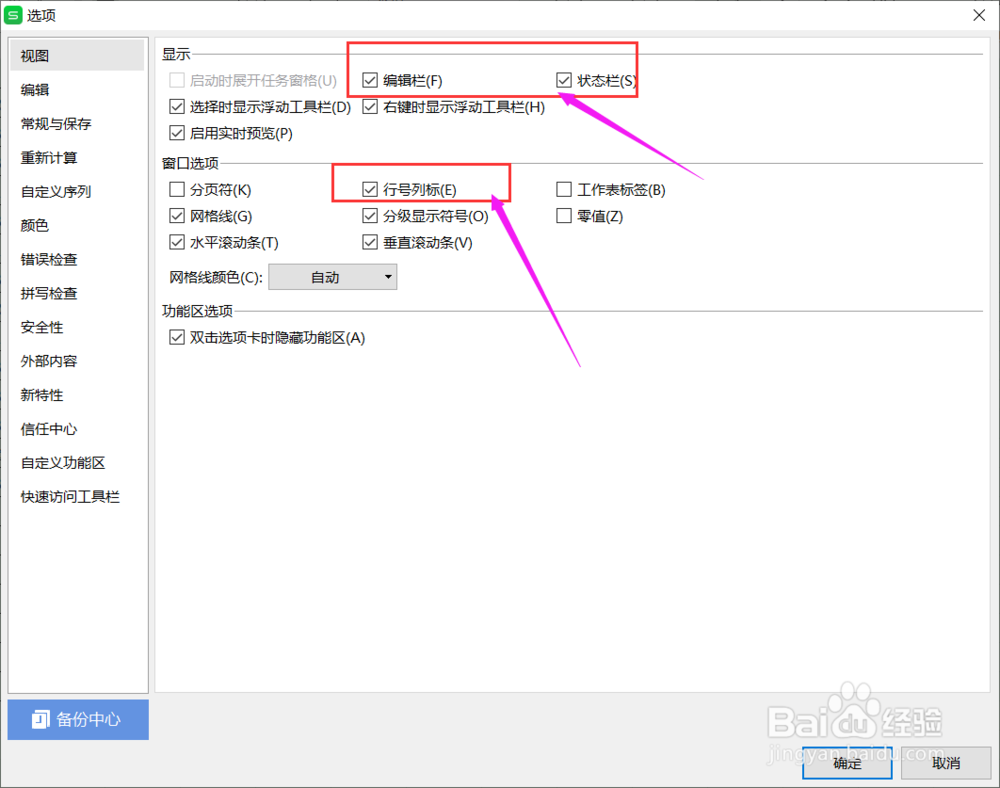Click the WPS Spreadsheet icon in title bar
This screenshot has height=788, width=1000.
(13, 15)
